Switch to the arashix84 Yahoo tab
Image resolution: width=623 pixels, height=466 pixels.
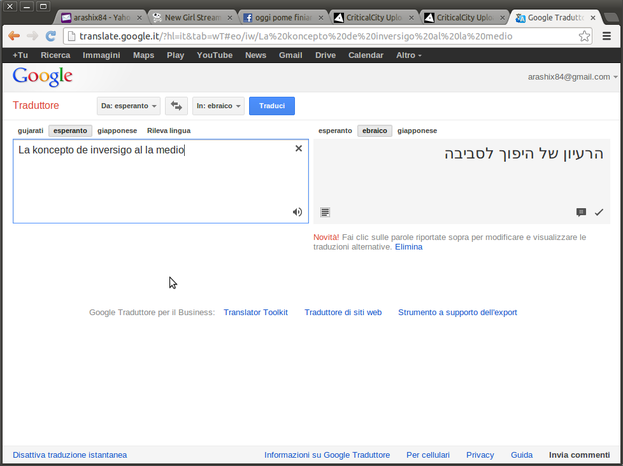click(x=101, y=18)
